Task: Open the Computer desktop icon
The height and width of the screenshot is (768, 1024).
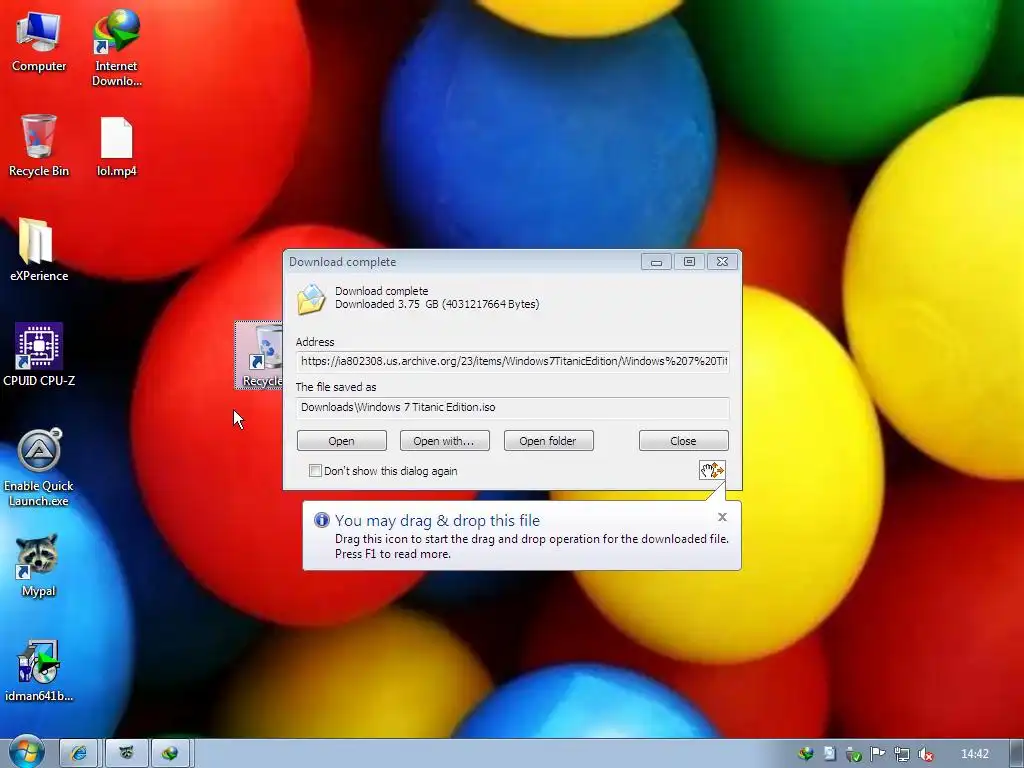Action: tap(39, 42)
